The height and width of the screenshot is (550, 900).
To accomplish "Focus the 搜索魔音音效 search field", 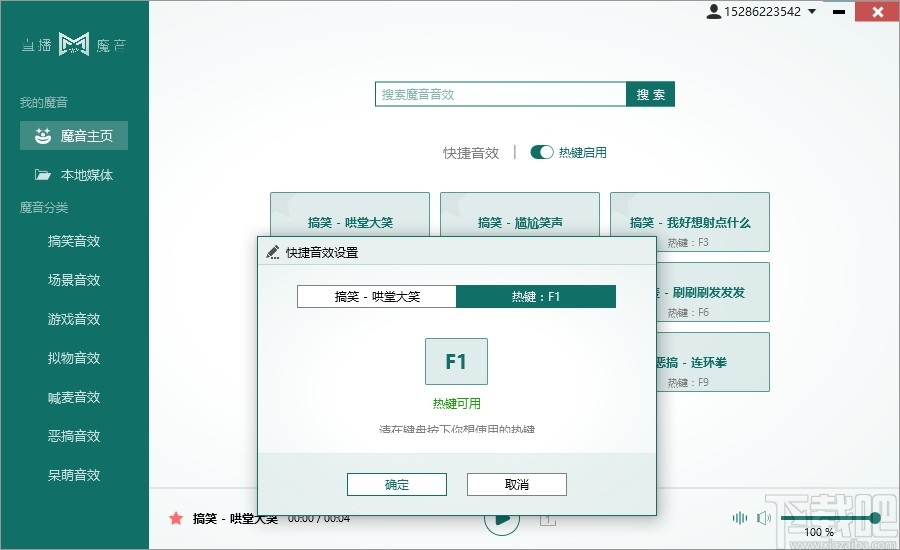I will 501,94.
